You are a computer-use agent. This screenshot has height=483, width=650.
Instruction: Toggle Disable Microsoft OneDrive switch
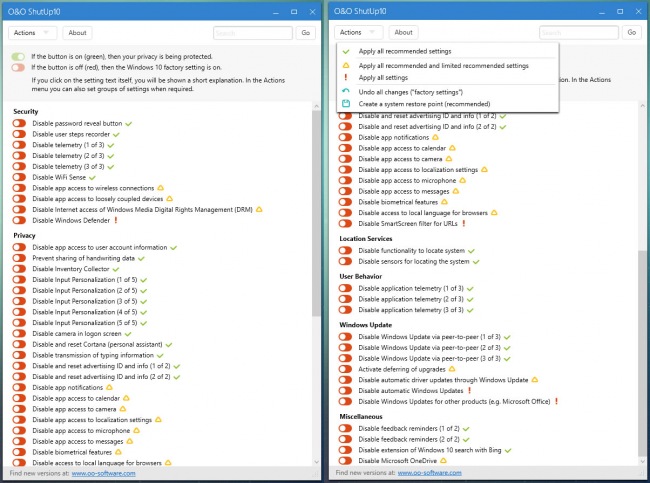[345, 461]
